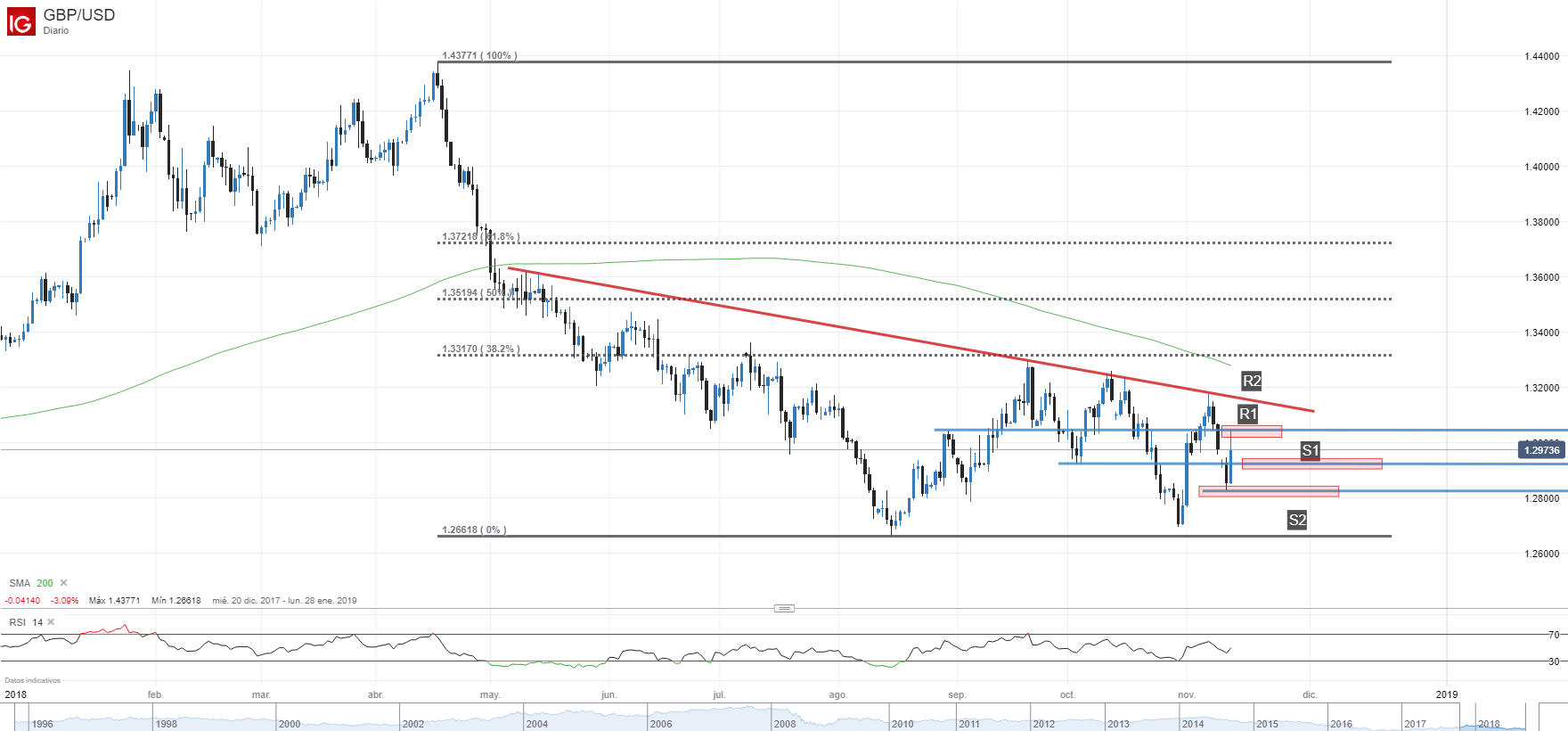Select the red R1 resistance zone rectangle

1252,431
